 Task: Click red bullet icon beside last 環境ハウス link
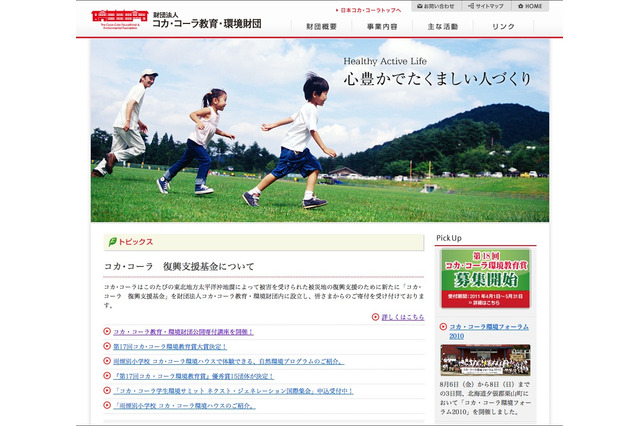click(107, 405)
